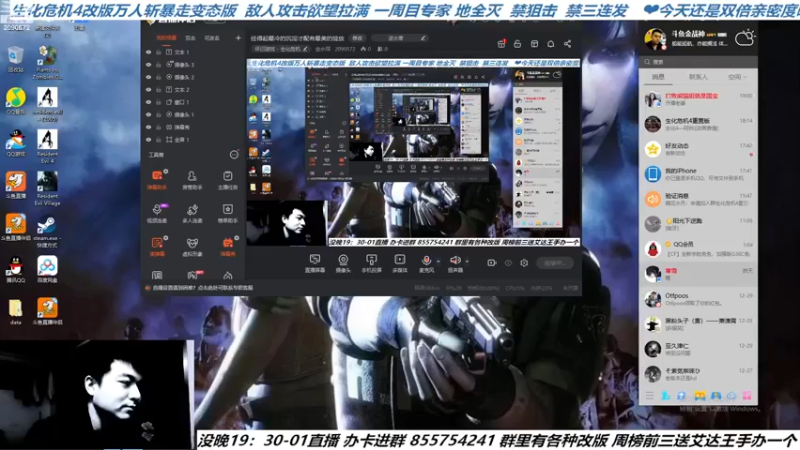
Task: Open 视频连麦 tool
Action: [x=157, y=213]
